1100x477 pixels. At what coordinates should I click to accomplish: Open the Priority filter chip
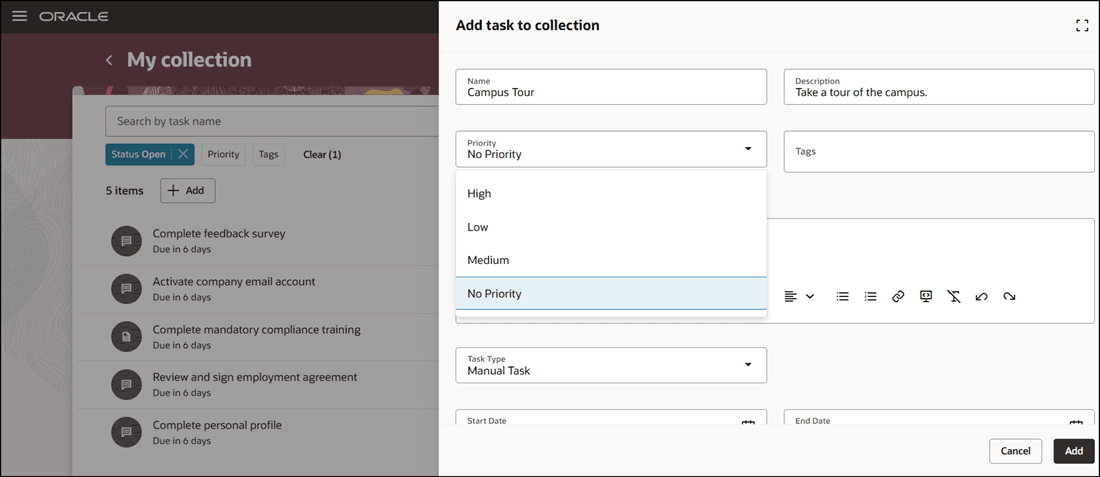point(223,154)
